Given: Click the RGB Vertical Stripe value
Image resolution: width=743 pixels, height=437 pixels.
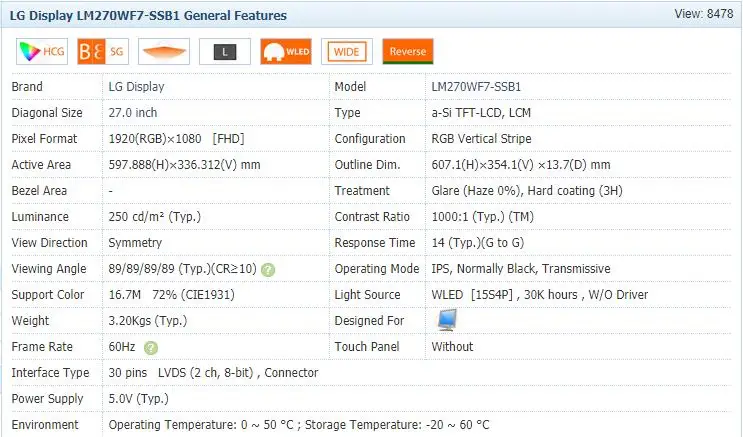Looking at the screenshot, I should 481,139.
